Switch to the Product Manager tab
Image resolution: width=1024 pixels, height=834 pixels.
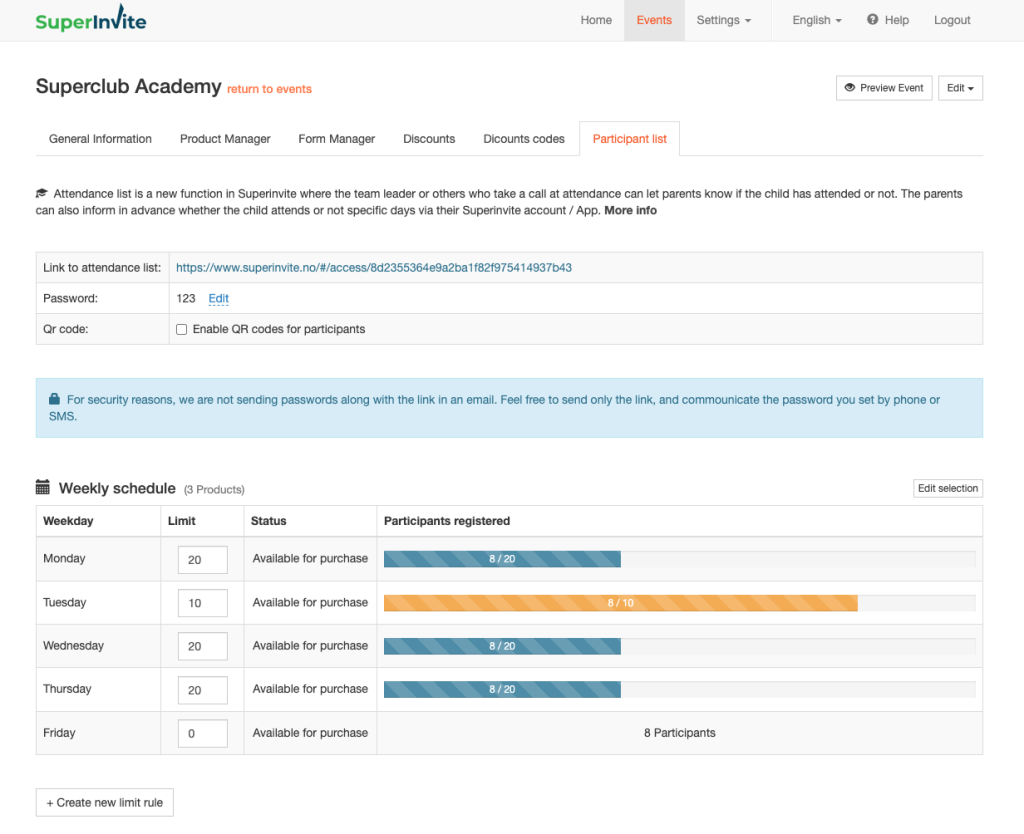click(x=225, y=139)
